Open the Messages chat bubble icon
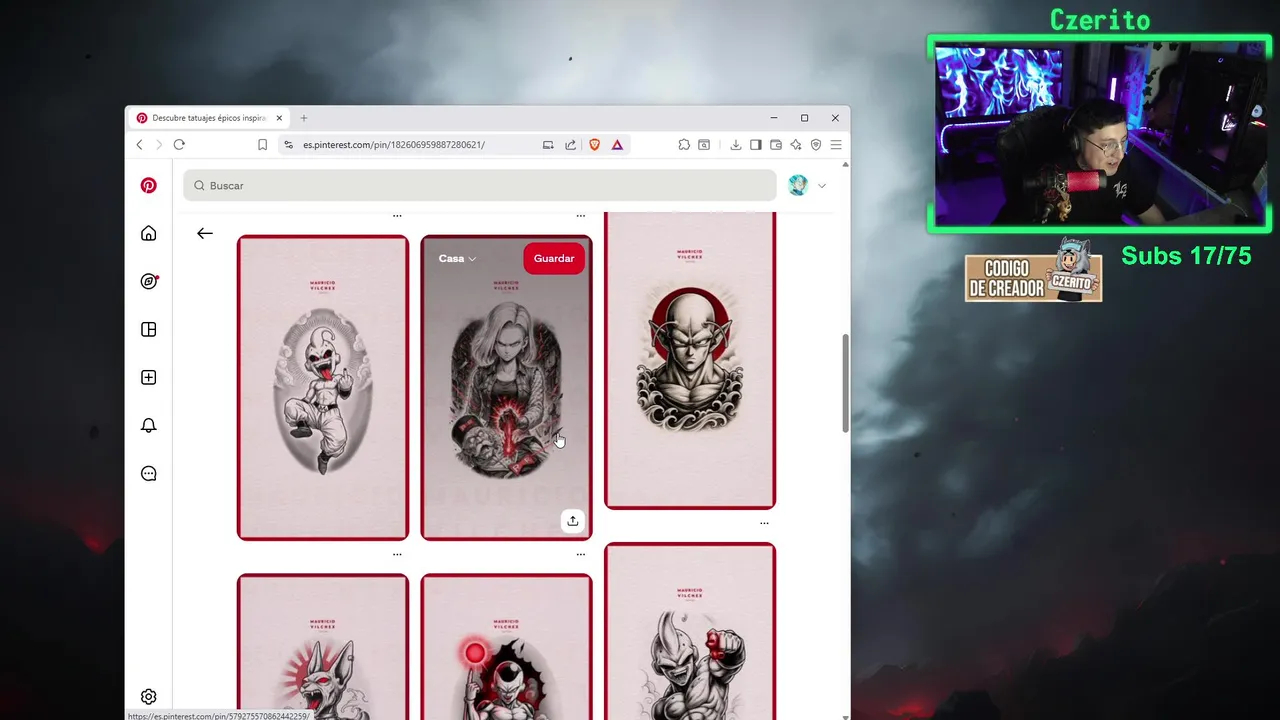Viewport: 1280px width, 720px height. (x=148, y=473)
